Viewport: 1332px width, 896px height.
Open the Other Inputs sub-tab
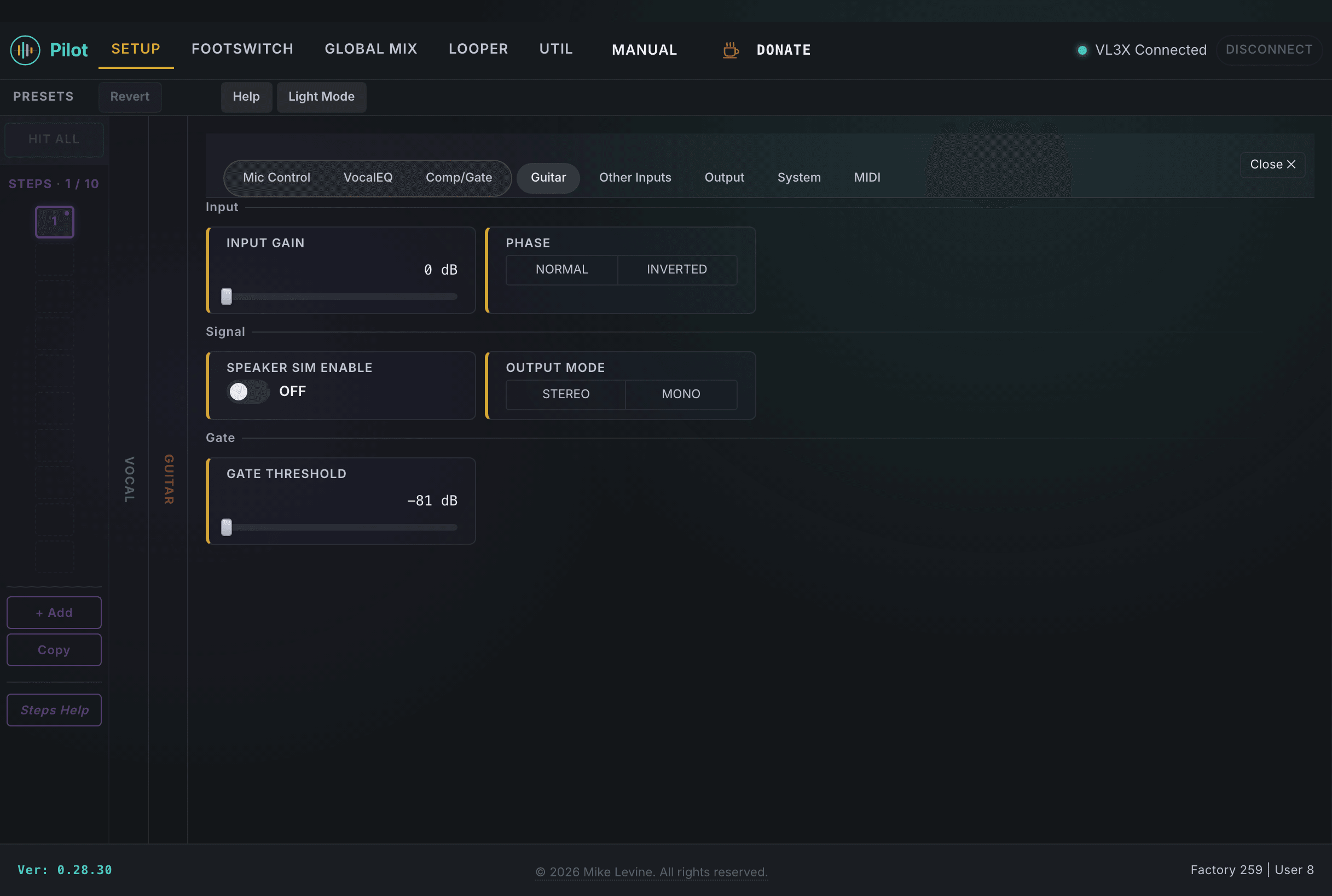[635, 178]
